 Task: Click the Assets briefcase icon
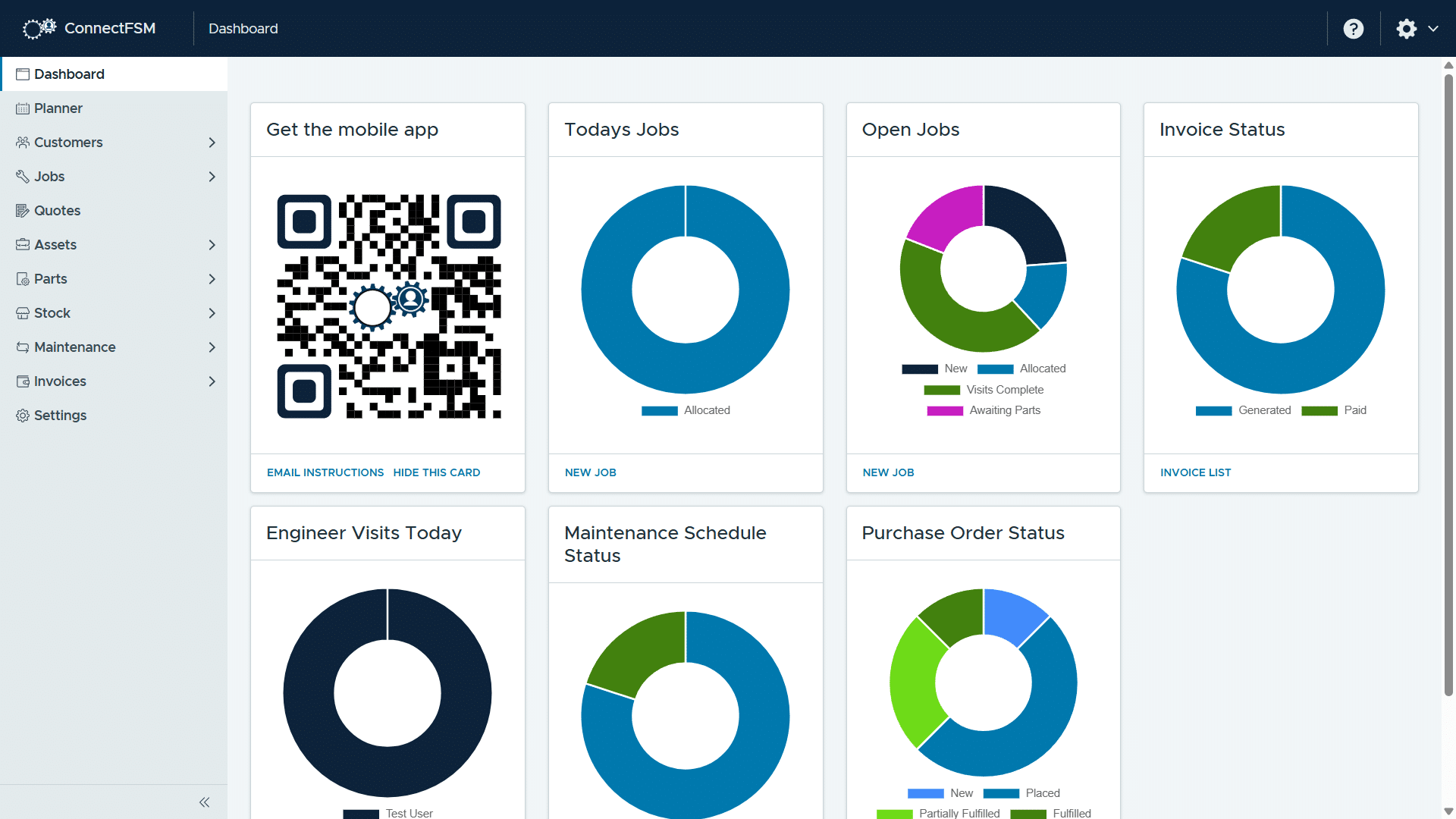pos(23,245)
